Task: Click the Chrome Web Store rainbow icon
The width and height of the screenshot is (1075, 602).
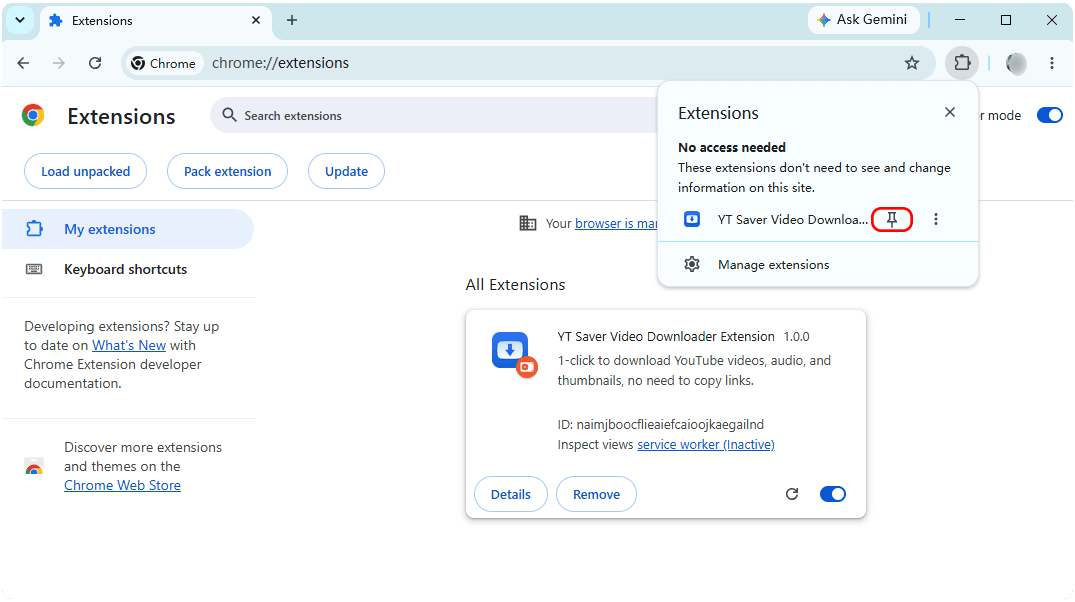Action: [34, 467]
